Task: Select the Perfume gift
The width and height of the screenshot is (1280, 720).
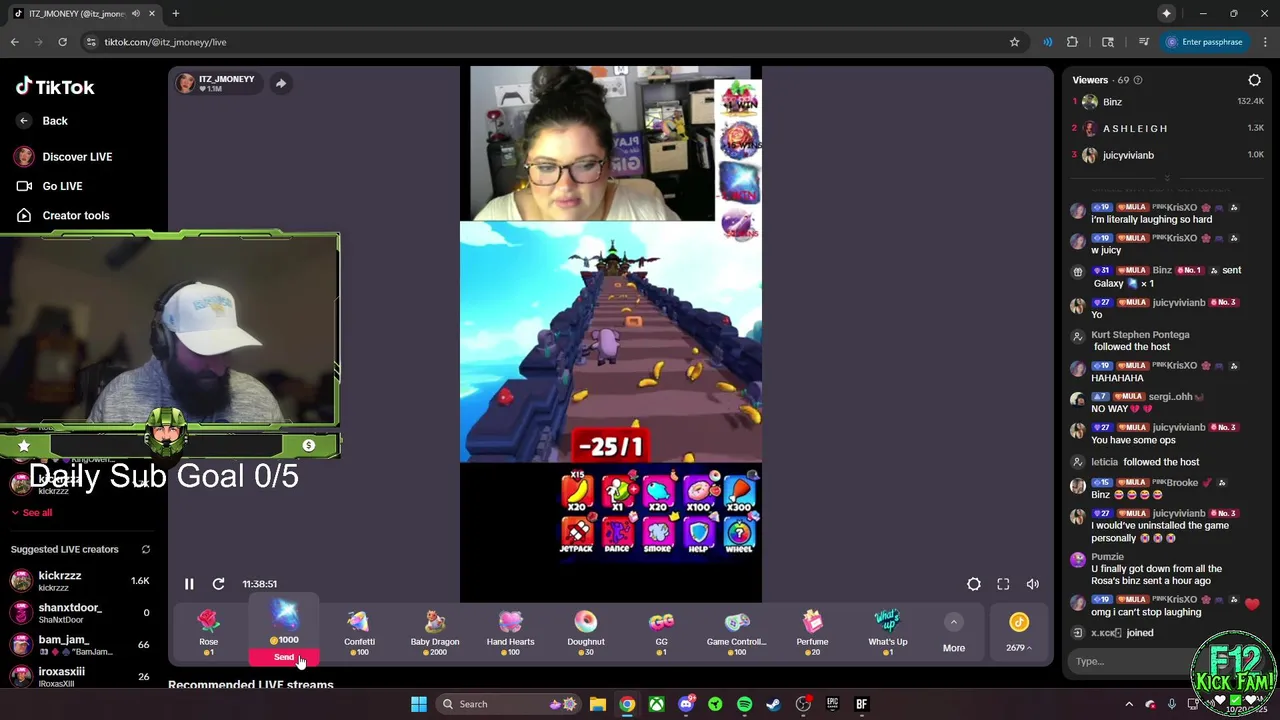Action: (812, 631)
